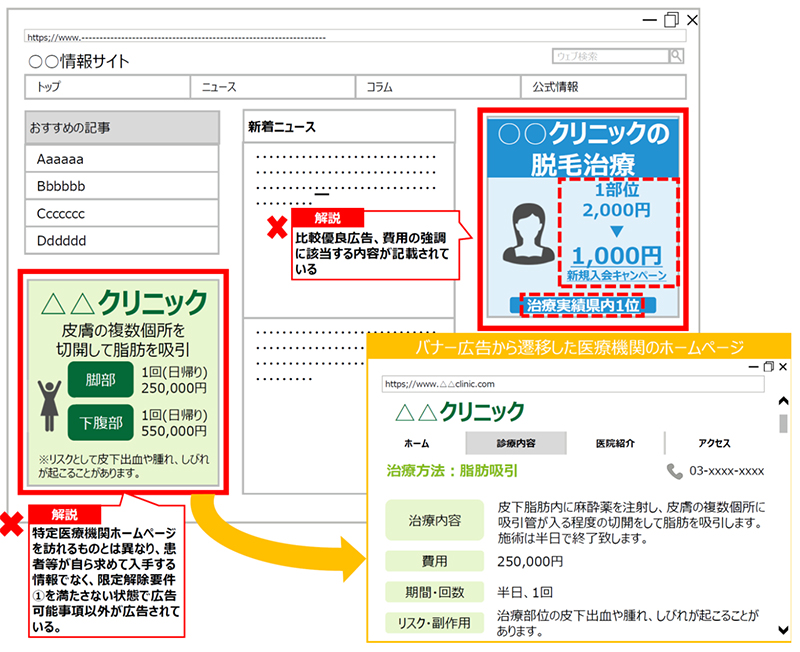This screenshot has width=800, height=652.
Task: Open the Aaaaaa recommended article
Action: point(122,159)
